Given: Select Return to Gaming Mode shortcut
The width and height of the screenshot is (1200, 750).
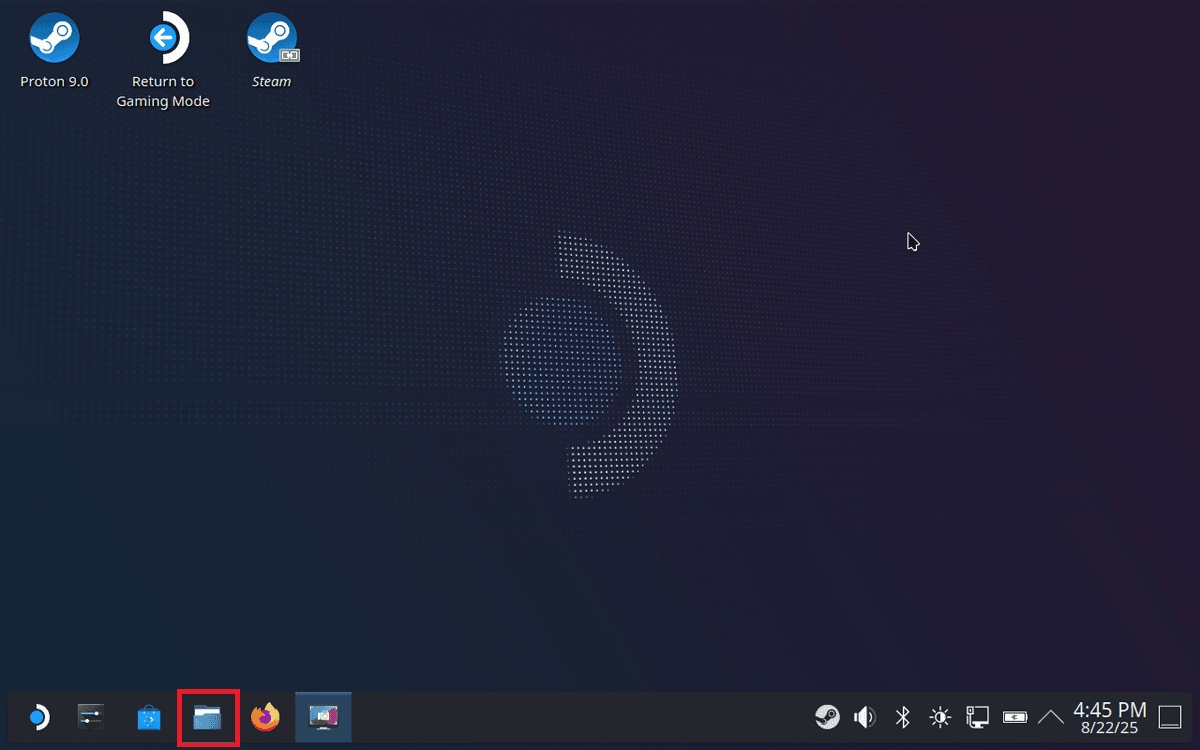Looking at the screenshot, I should click(x=163, y=40).
